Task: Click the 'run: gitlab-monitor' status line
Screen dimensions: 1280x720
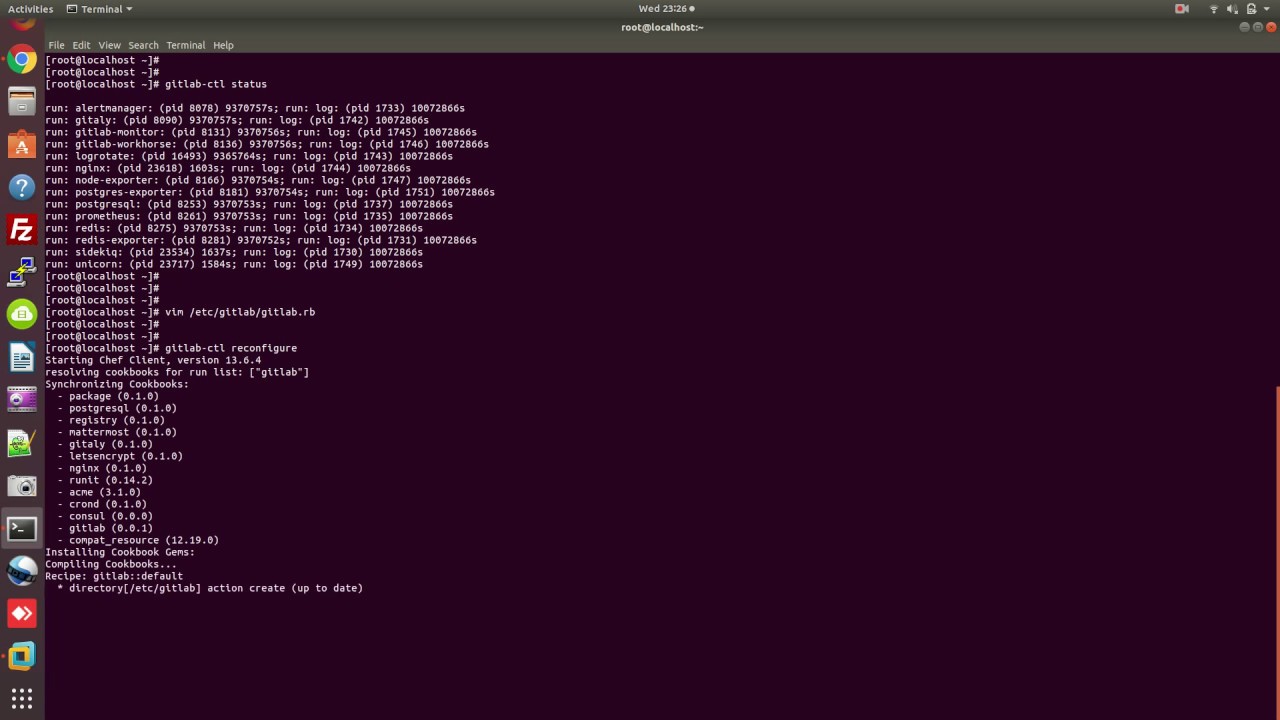Action: tap(261, 132)
